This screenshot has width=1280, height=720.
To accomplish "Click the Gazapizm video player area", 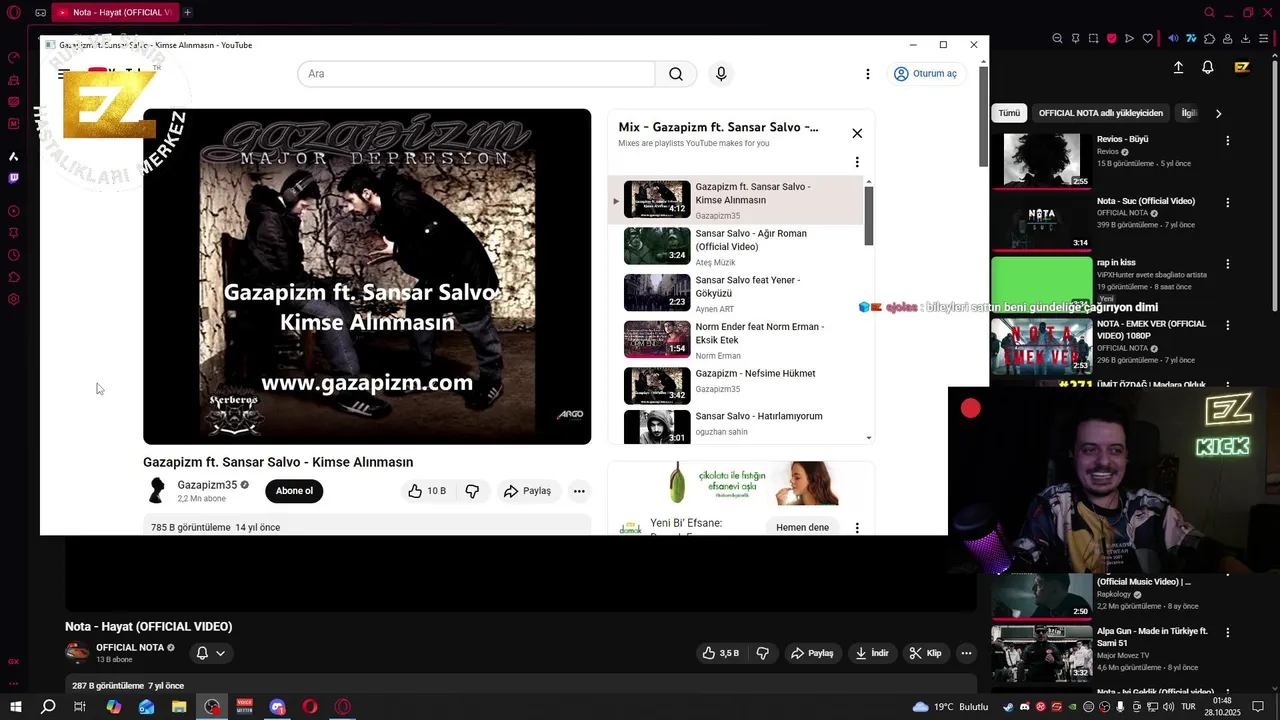I will [x=367, y=276].
